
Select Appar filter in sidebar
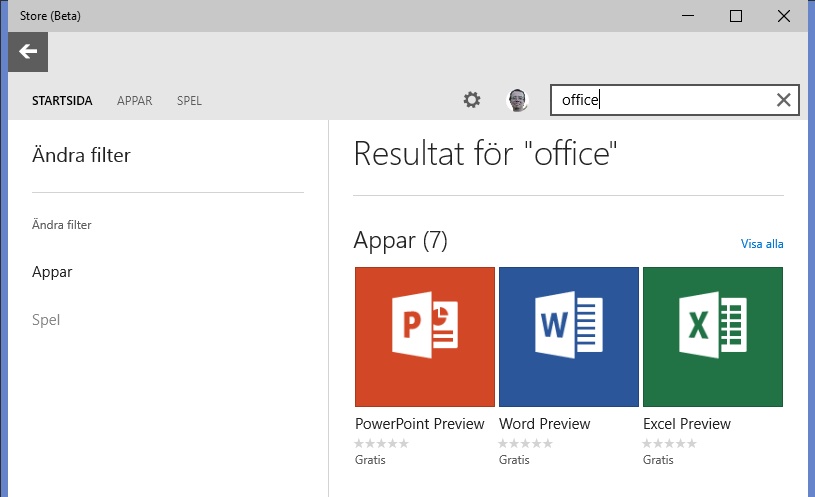point(52,272)
